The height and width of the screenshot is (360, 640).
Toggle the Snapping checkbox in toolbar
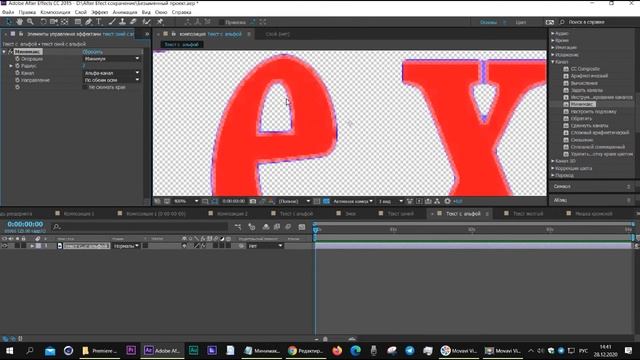pyautogui.click(x=222, y=22)
